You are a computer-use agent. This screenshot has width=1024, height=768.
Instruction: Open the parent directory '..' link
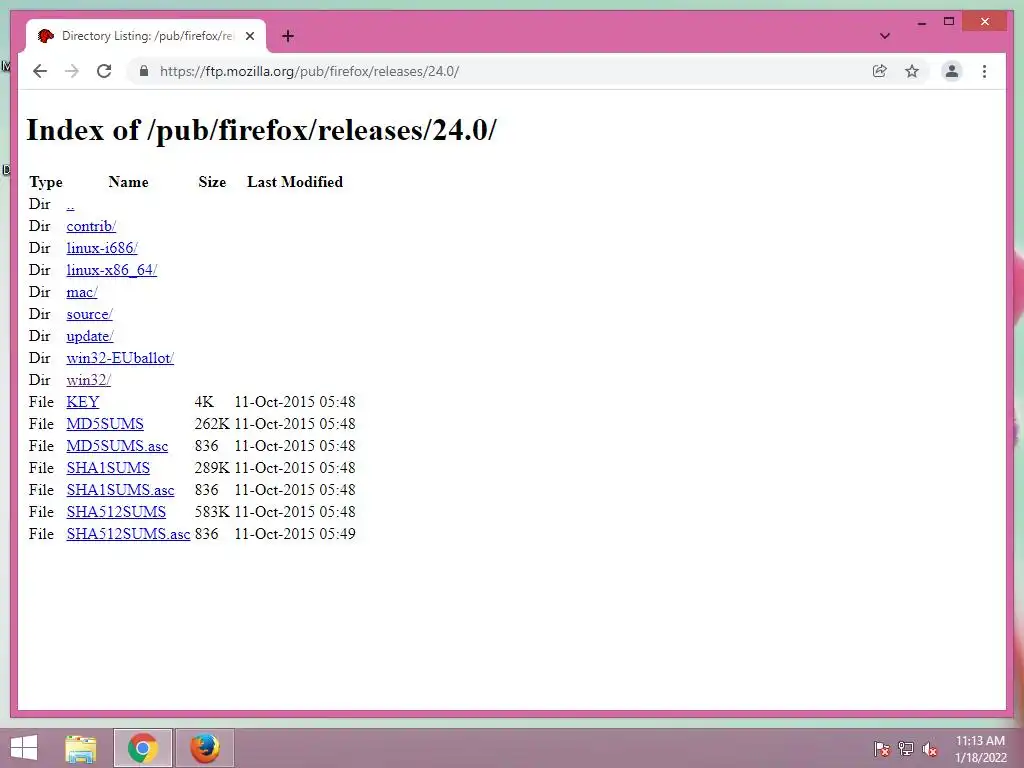pyautogui.click(x=71, y=204)
